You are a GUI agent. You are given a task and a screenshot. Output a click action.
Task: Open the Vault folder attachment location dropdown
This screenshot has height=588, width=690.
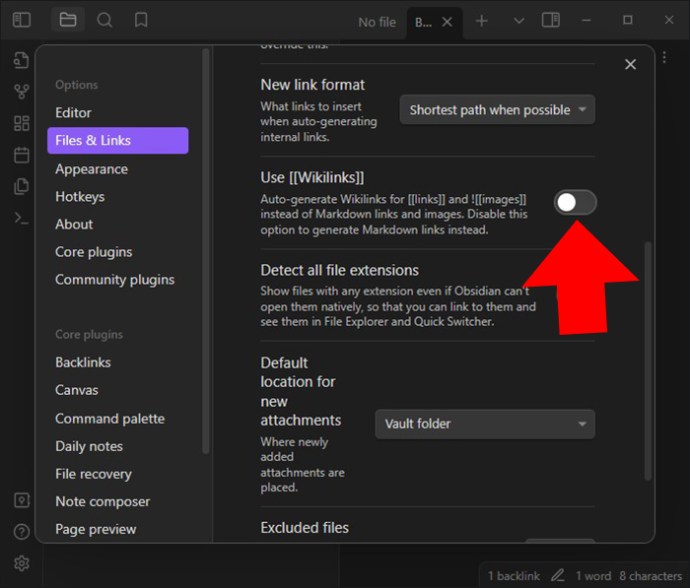(485, 424)
